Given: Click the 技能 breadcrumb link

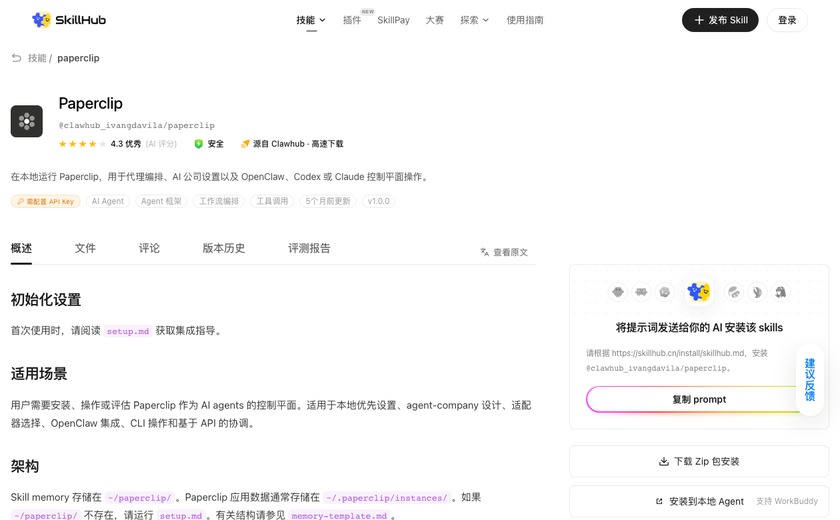Looking at the screenshot, I should pyautogui.click(x=37, y=58).
